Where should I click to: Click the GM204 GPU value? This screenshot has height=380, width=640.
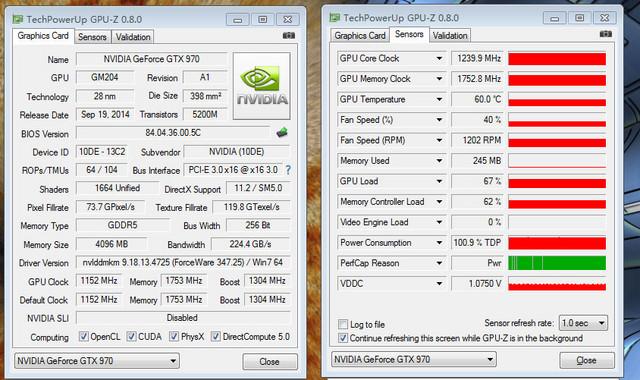coord(105,77)
